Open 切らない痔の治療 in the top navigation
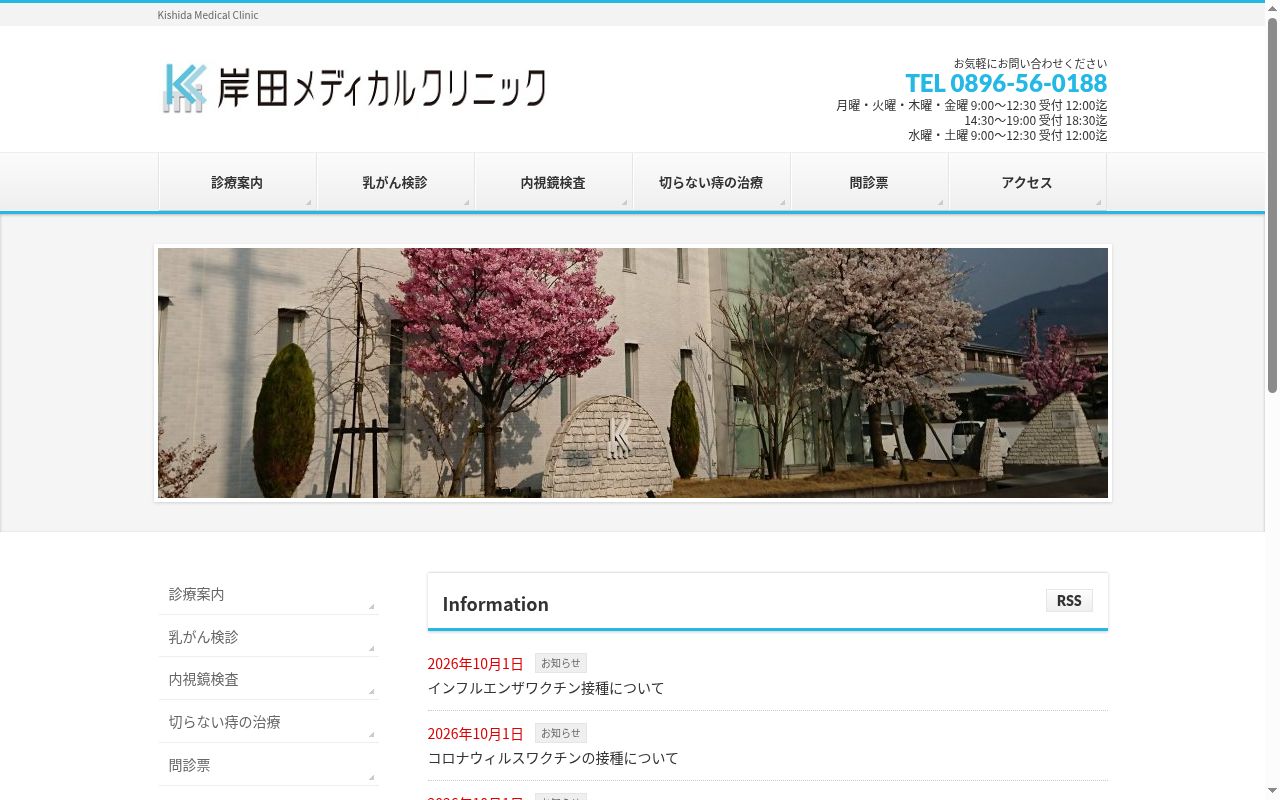The height and width of the screenshot is (800, 1280). click(711, 182)
